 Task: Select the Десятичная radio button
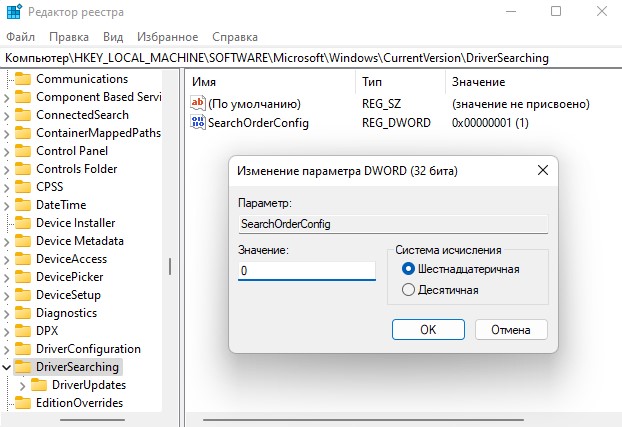(408, 290)
